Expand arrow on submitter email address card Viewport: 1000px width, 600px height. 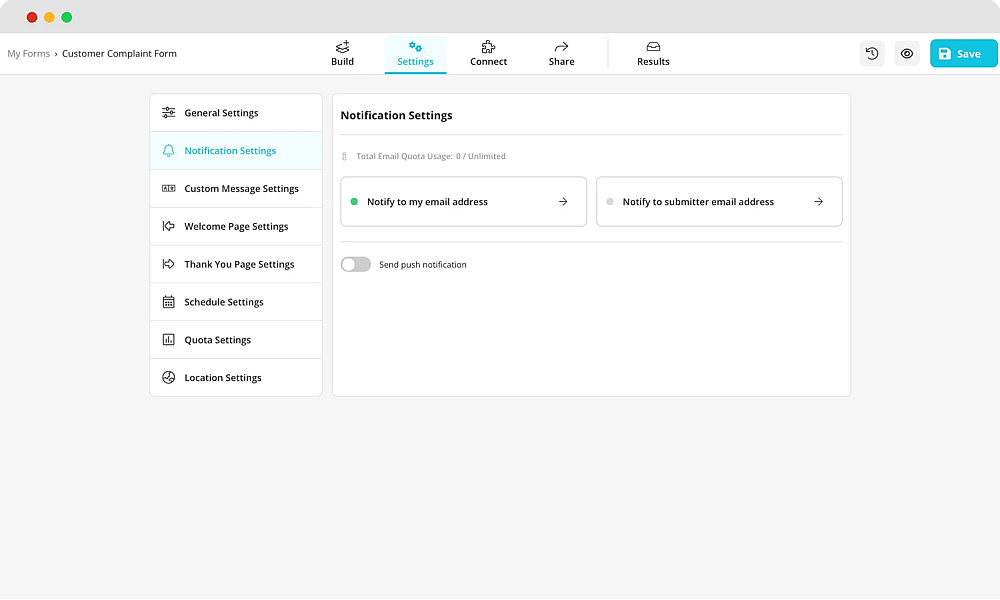[819, 201]
